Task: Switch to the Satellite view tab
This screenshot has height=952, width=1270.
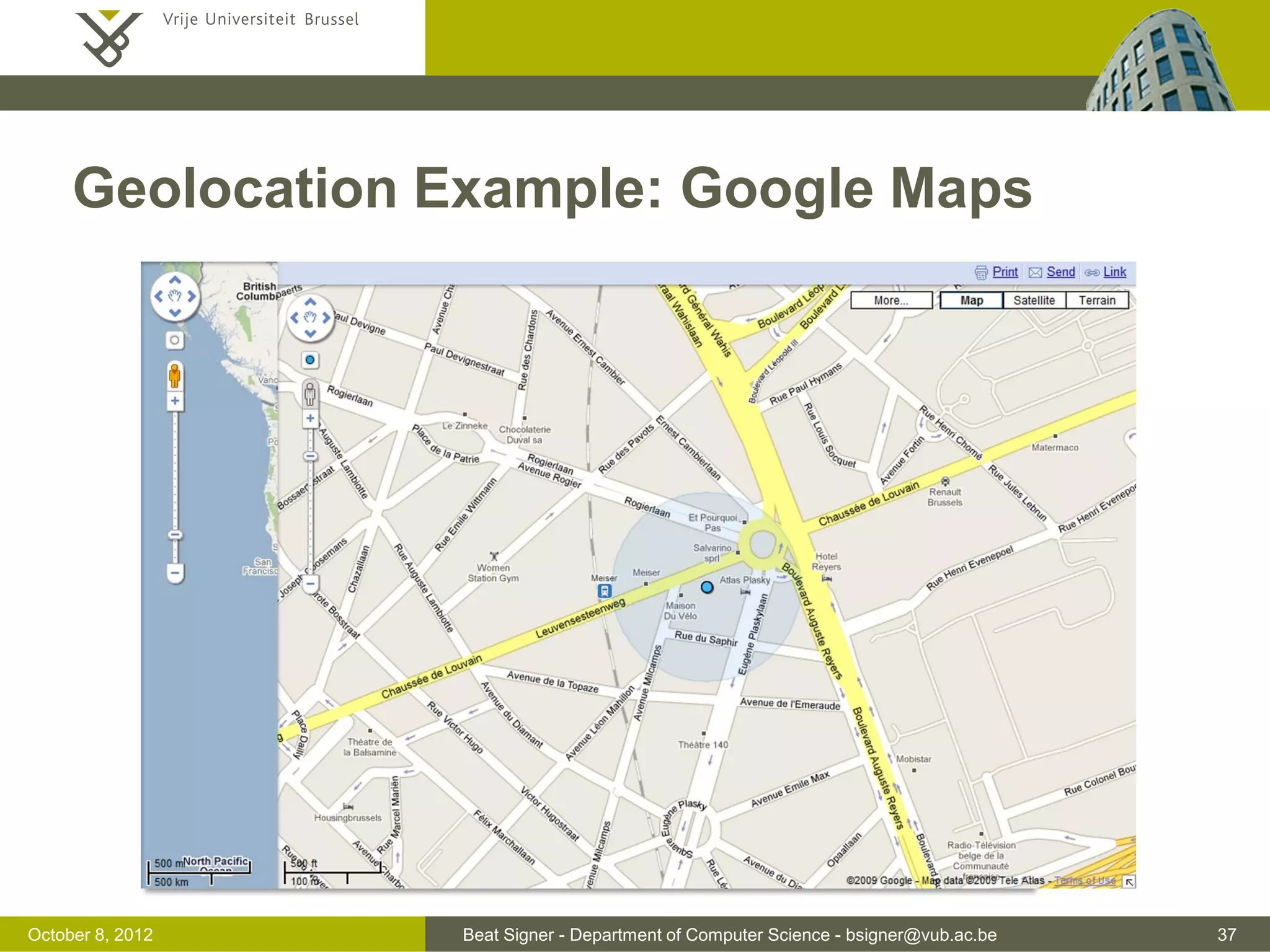Action: click(x=1034, y=300)
